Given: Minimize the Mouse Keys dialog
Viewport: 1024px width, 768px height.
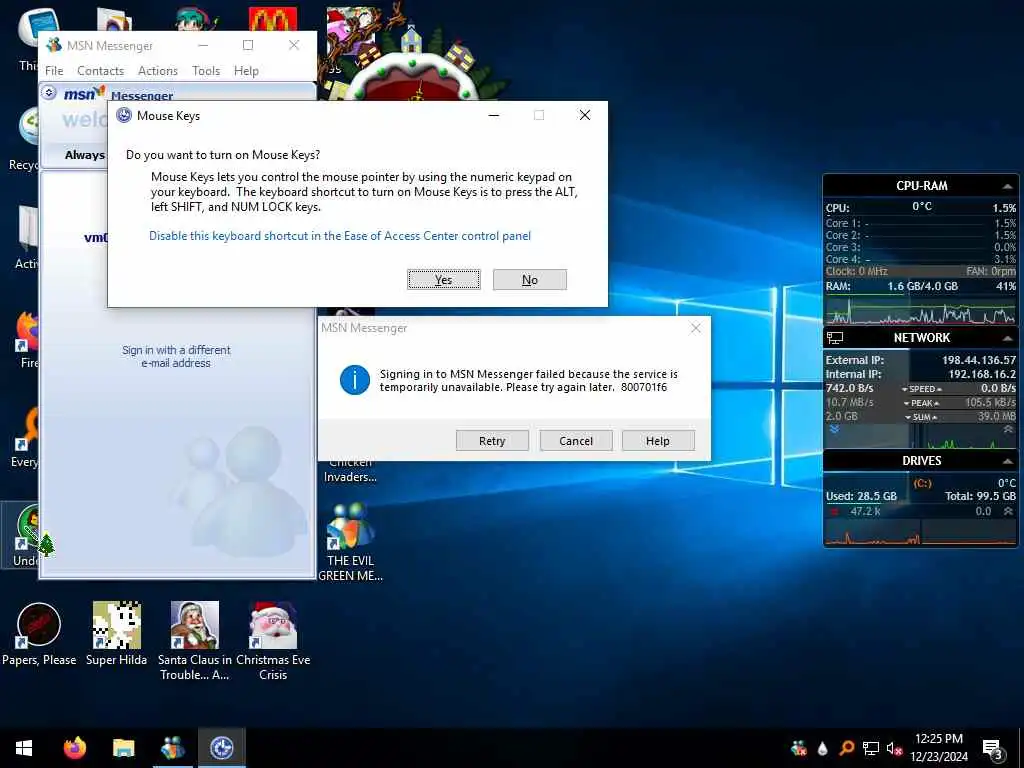Looking at the screenshot, I should [x=494, y=116].
